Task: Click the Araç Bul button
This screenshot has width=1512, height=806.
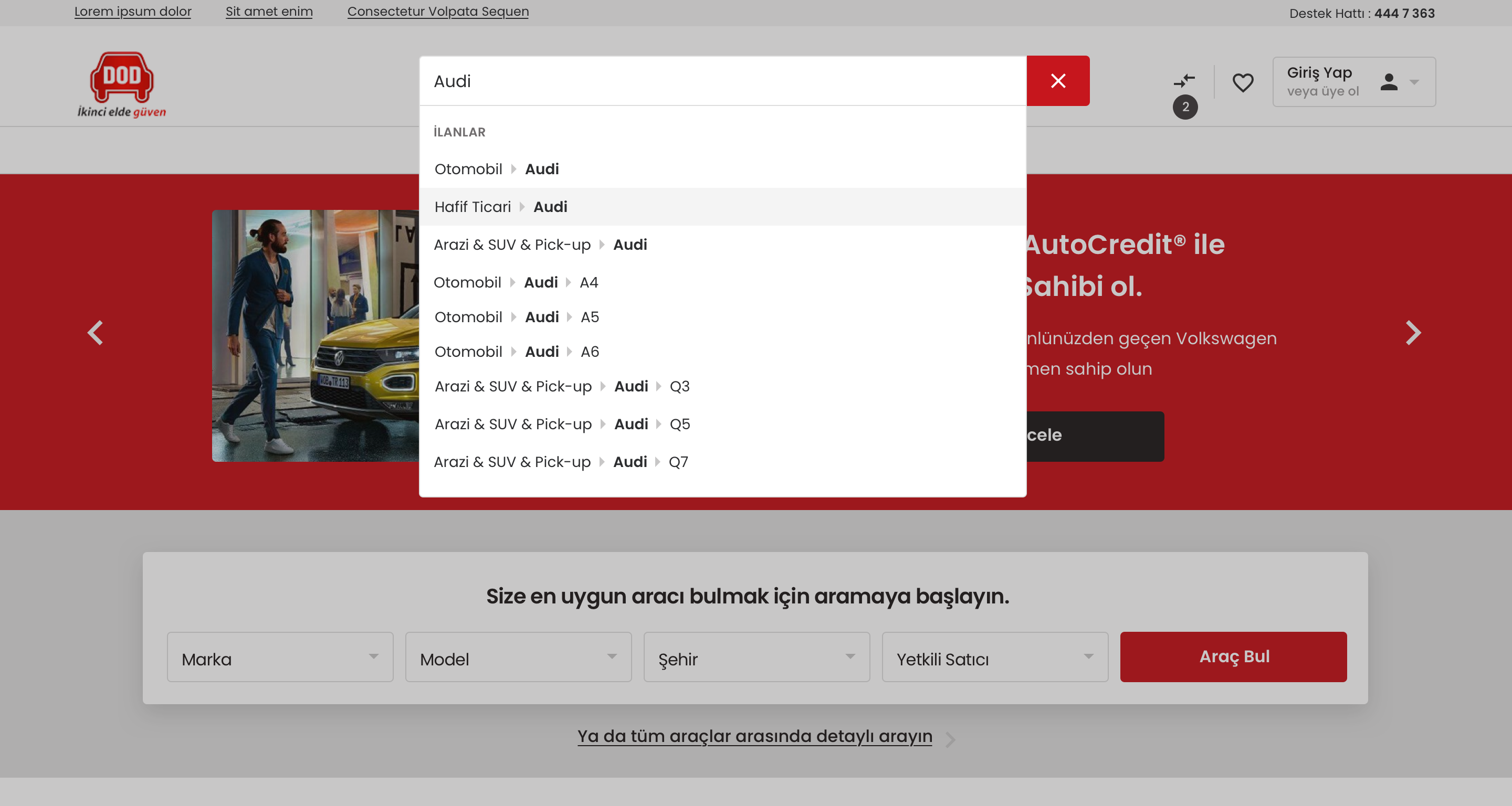Action: pos(1233,657)
